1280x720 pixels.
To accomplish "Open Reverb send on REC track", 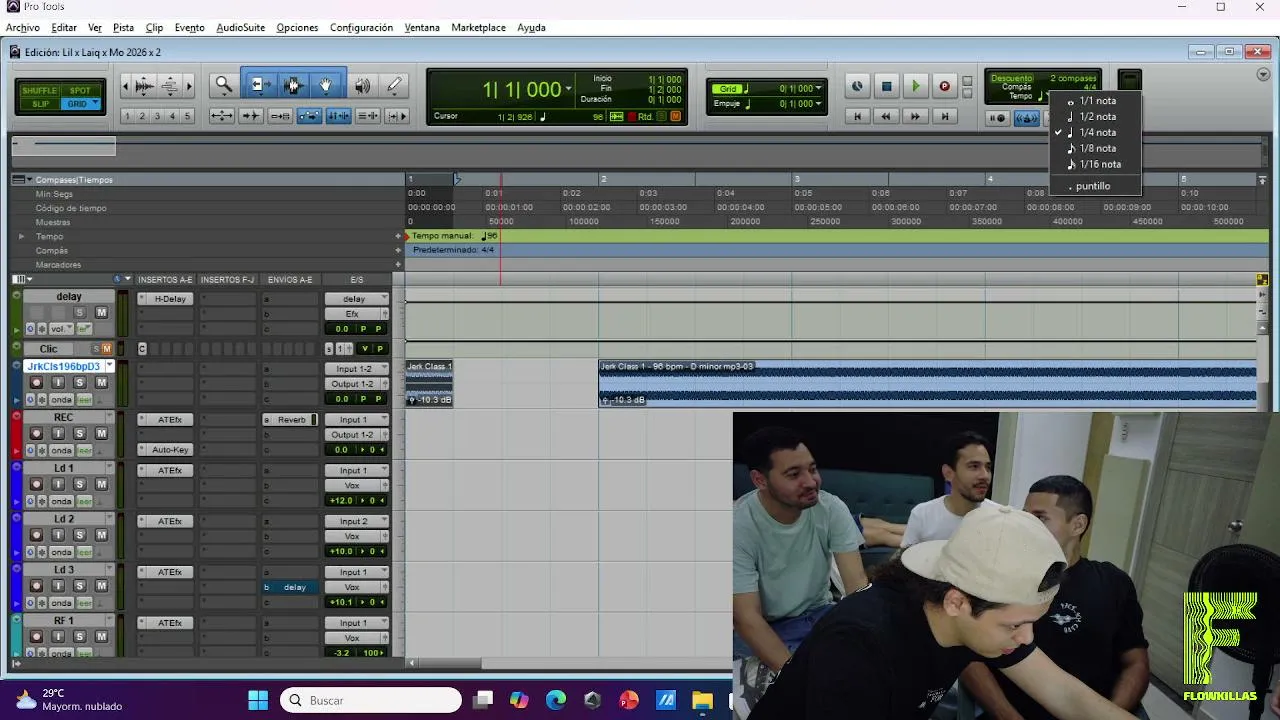I will coord(291,420).
